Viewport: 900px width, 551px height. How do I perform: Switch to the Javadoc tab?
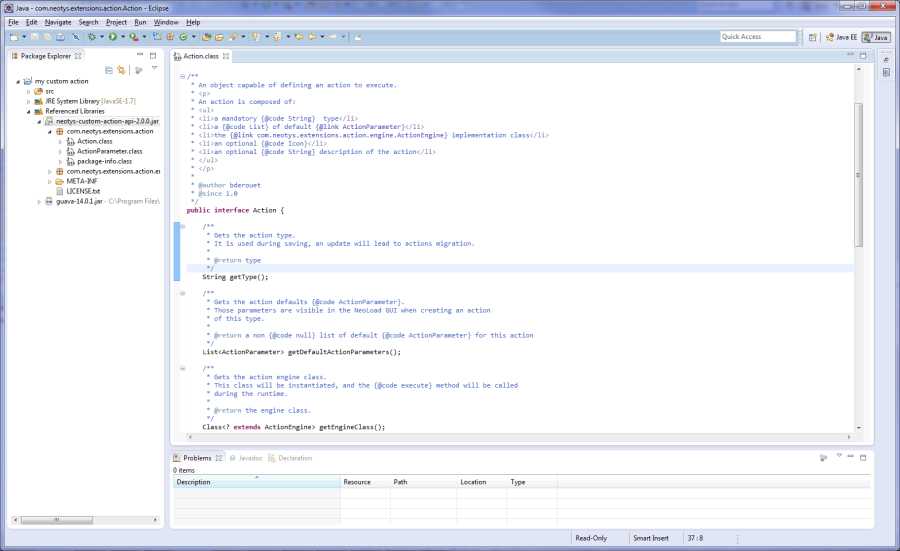point(249,458)
